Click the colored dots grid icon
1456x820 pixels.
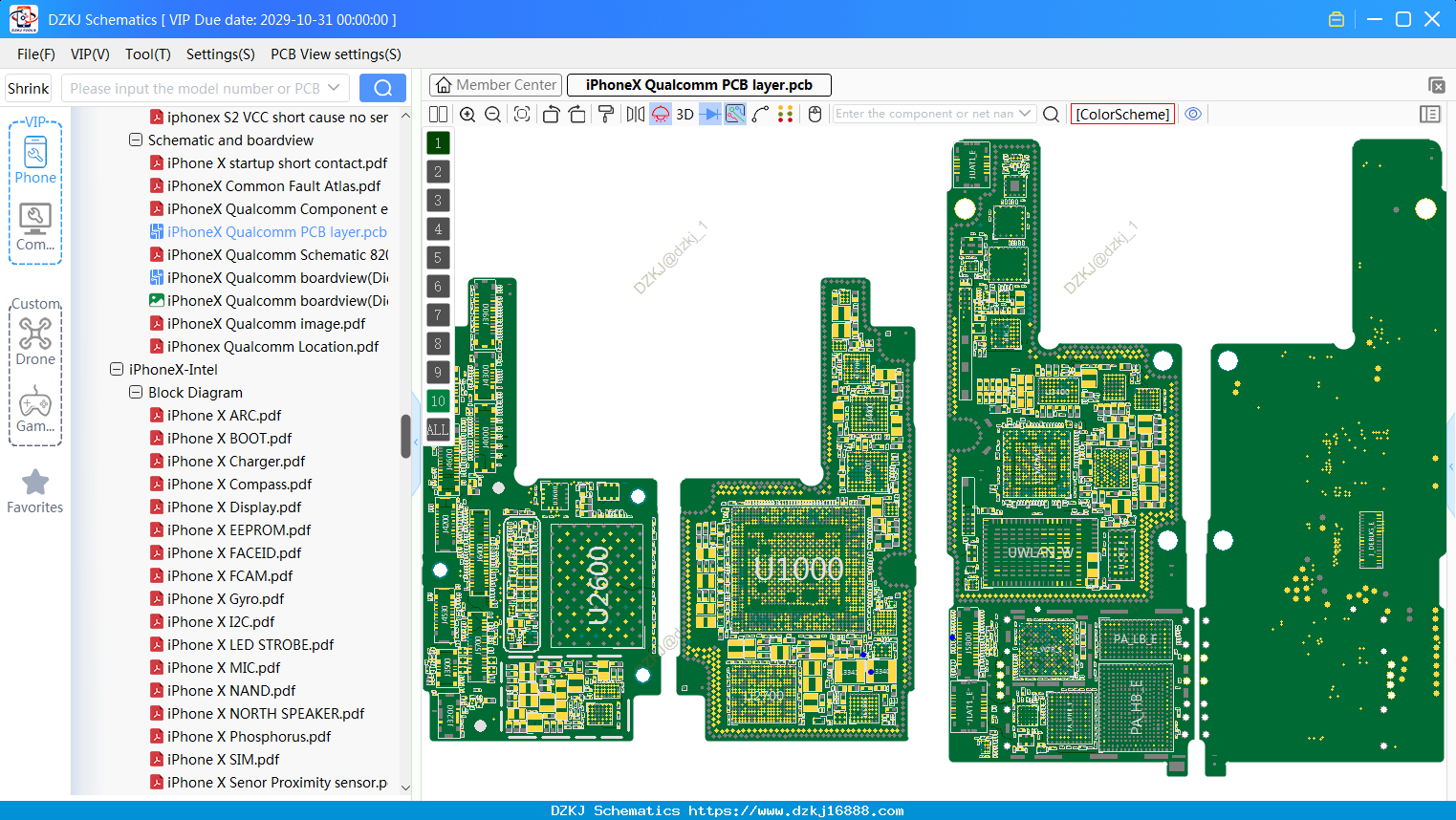pyautogui.click(x=786, y=114)
